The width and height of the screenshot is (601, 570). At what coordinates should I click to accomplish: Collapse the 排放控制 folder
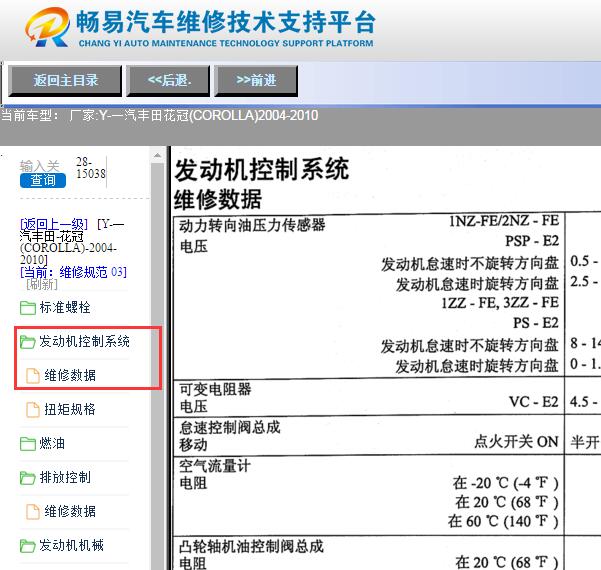coord(65,478)
